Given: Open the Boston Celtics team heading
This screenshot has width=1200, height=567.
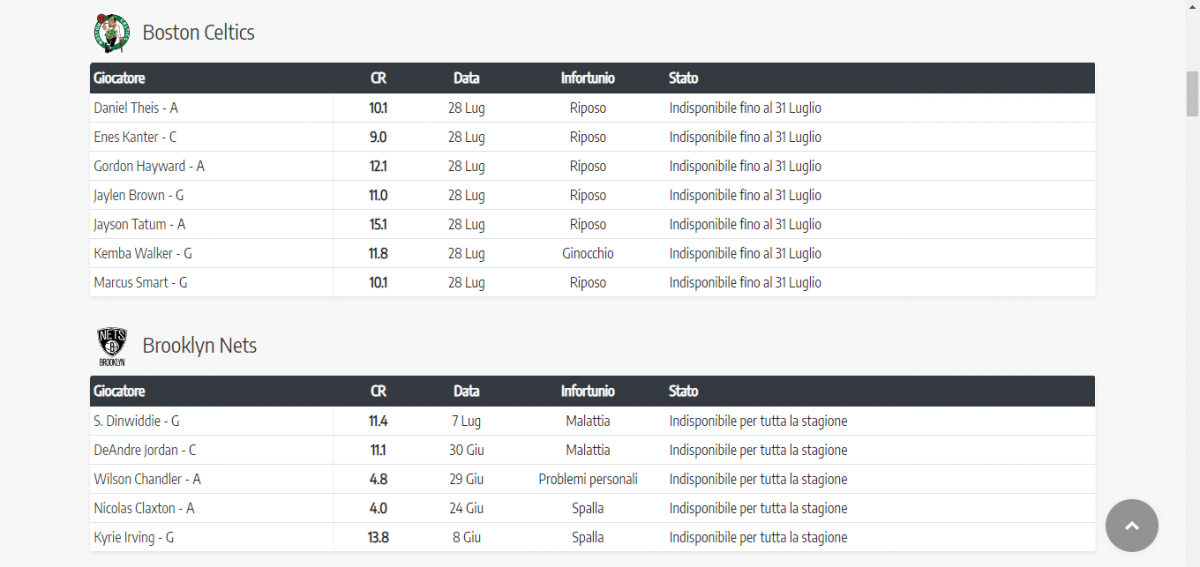Looking at the screenshot, I should pos(198,33).
